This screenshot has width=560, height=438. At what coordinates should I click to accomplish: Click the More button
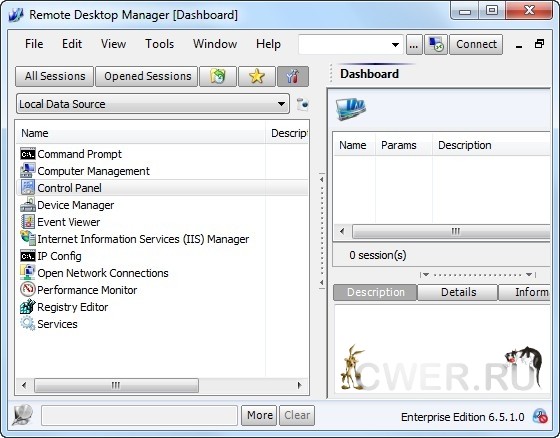259,415
